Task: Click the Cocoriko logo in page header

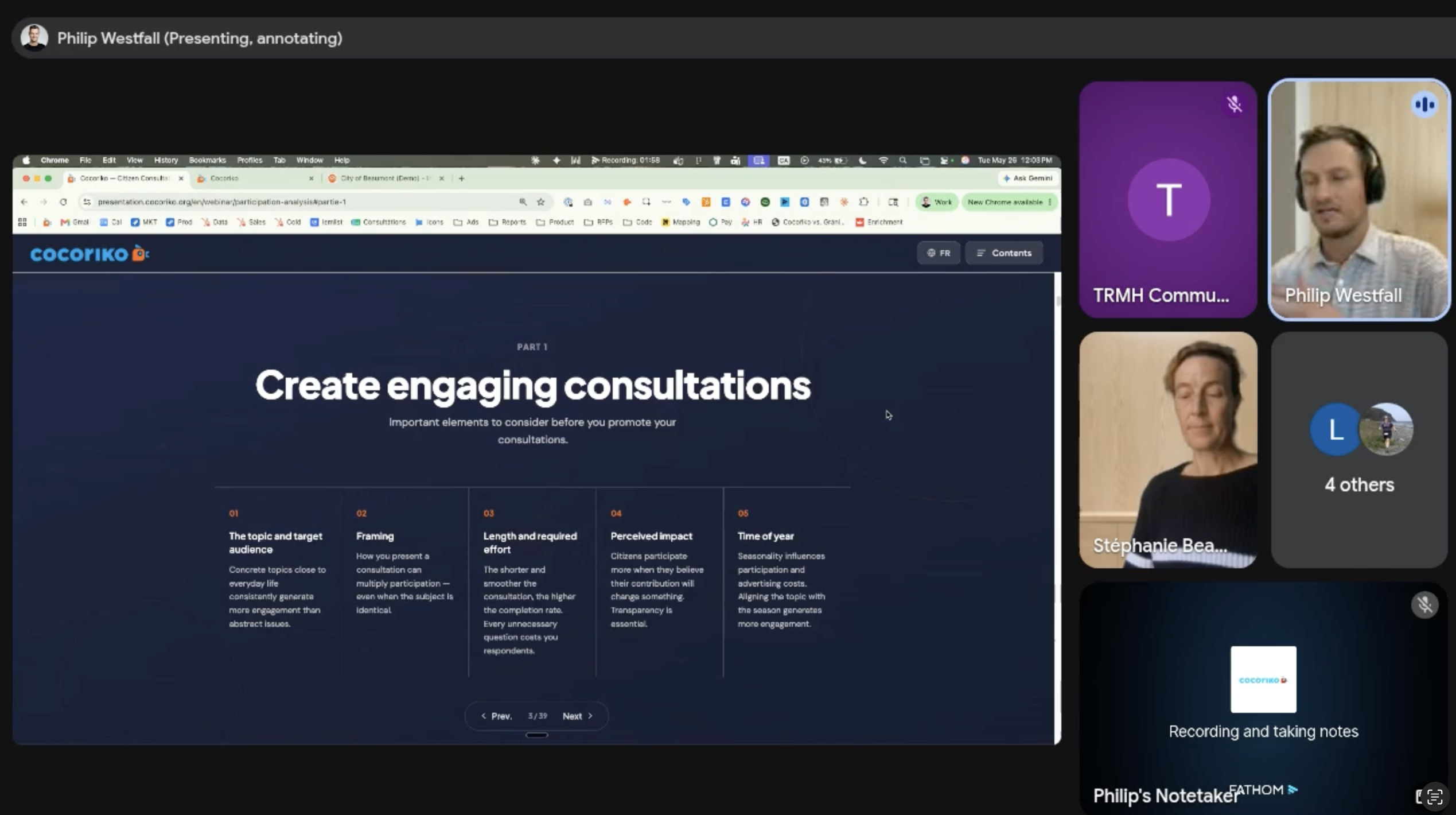Action: (x=89, y=254)
